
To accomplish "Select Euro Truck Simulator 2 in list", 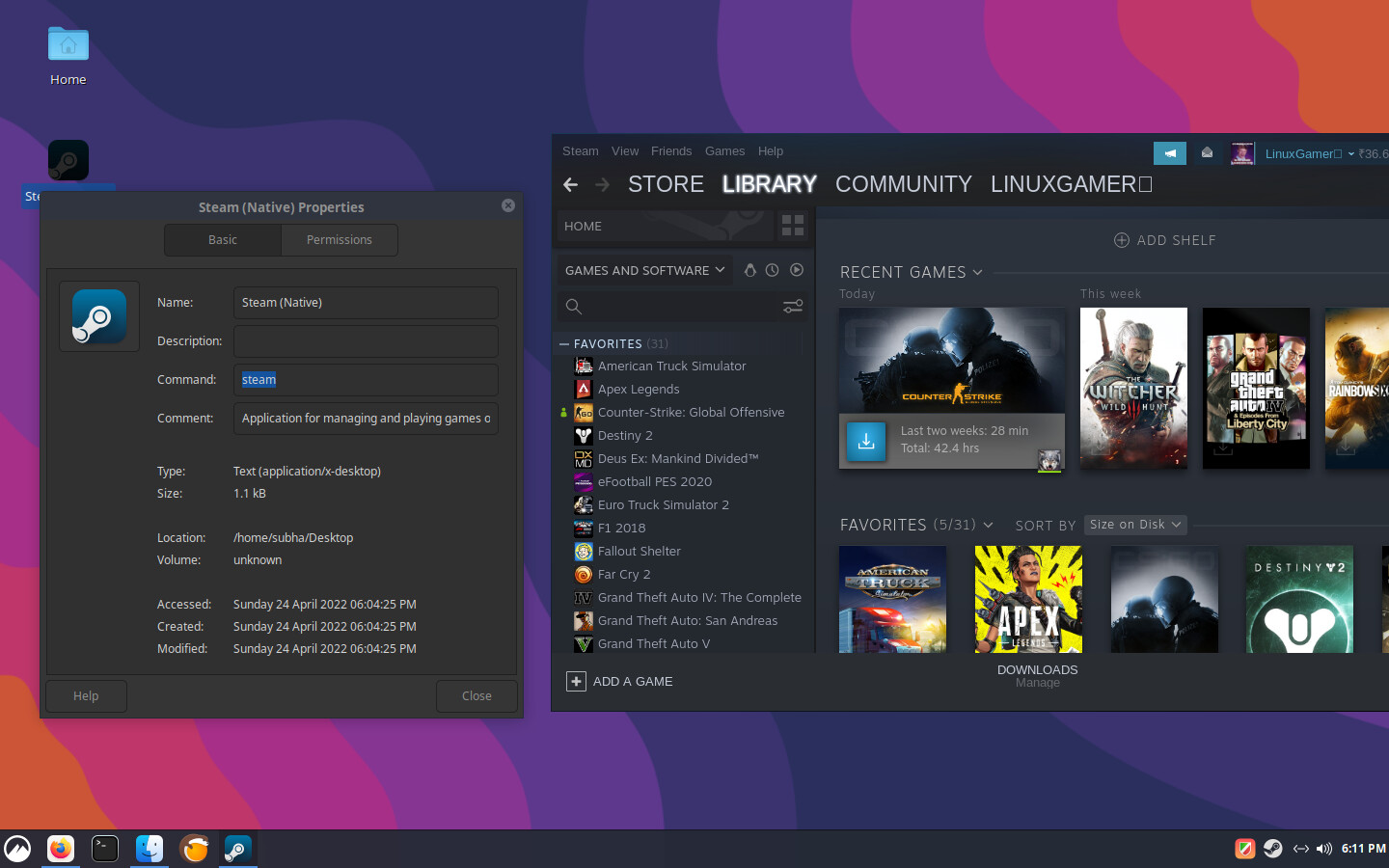I will tap(664, 505).
